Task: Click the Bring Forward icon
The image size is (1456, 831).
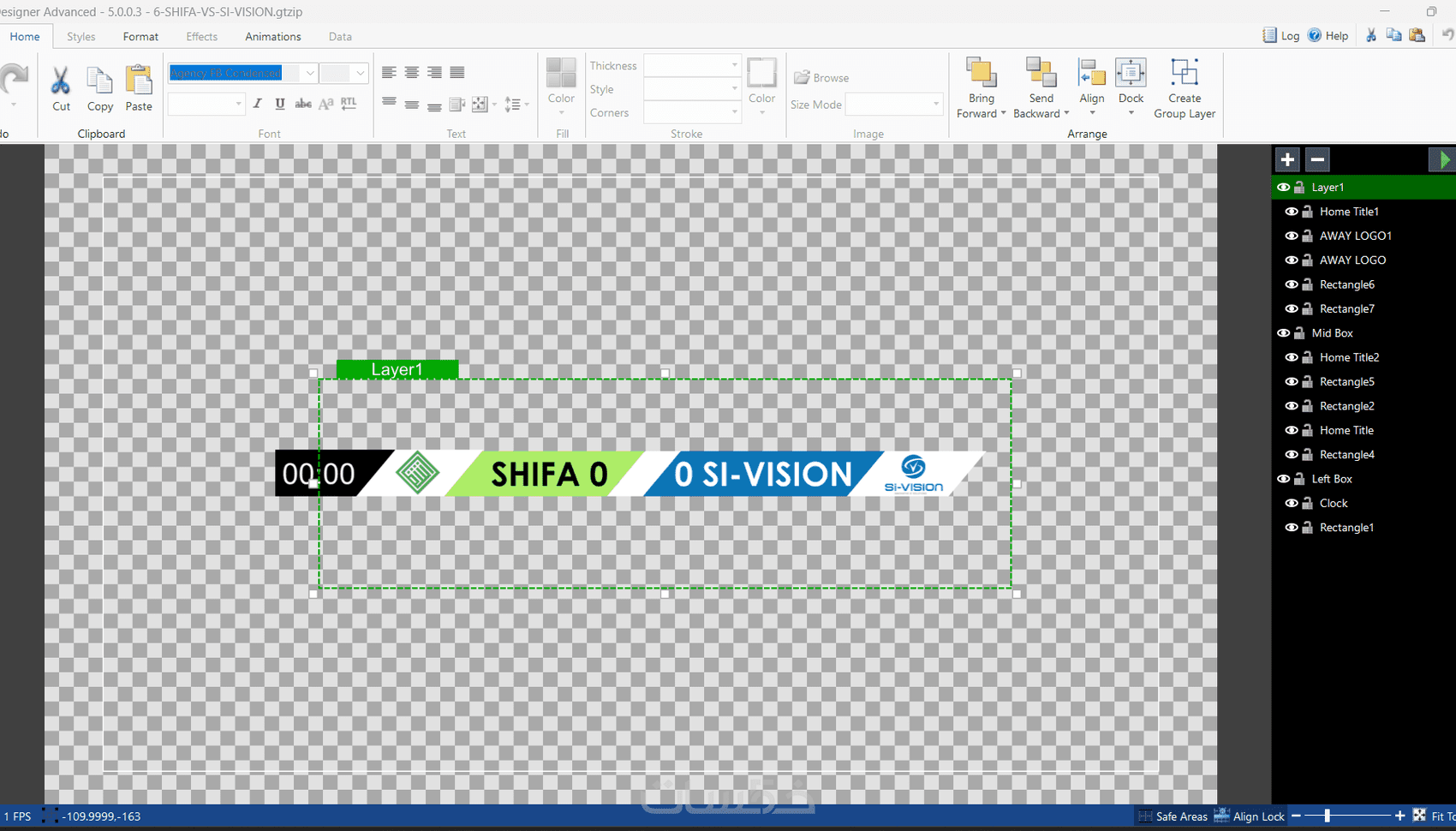Action: 982,73
